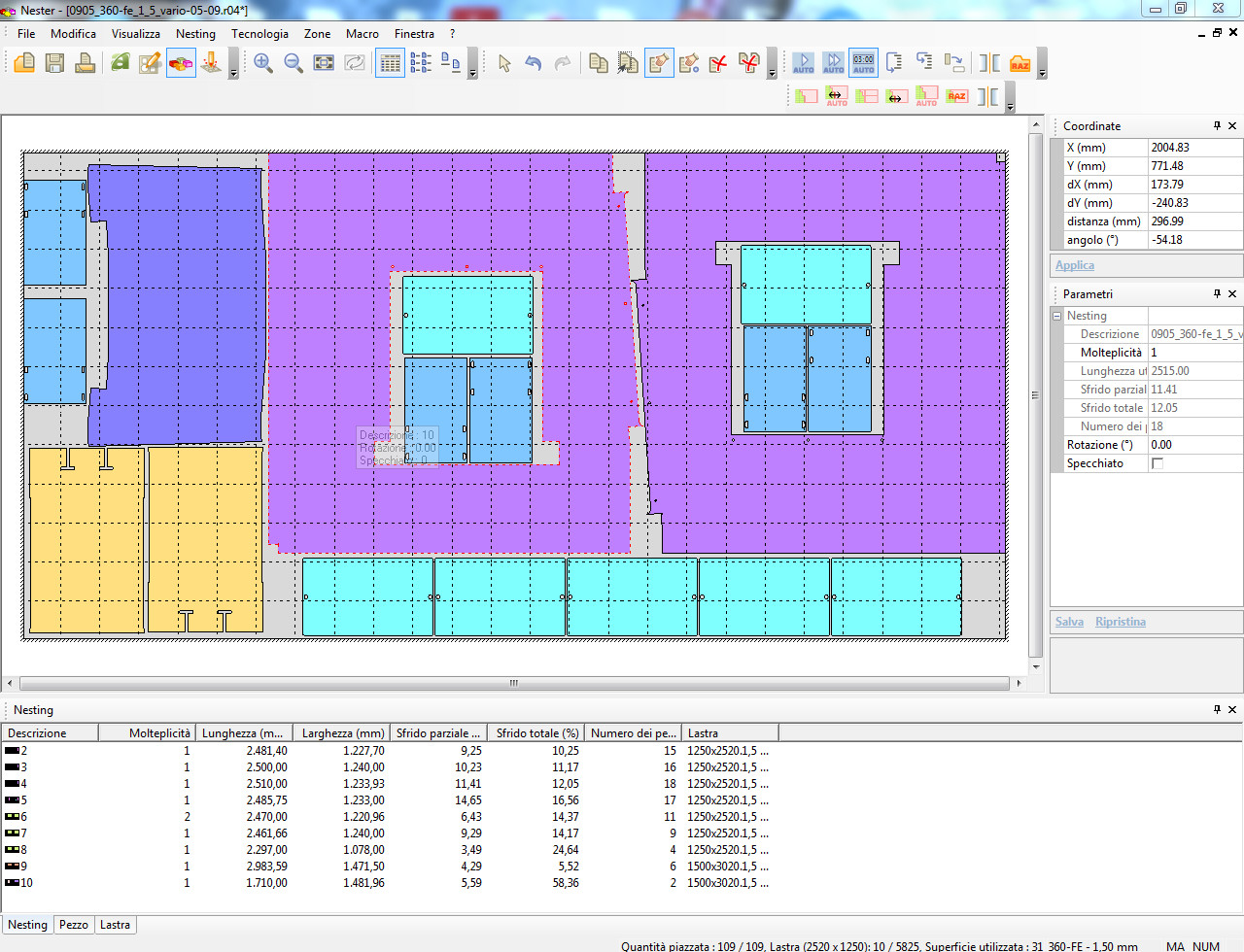Image resolution: width=1244 pixels, height=952 pixels.
Task: Click the second-row RAZ sheet icon
Action: point(957,95)
